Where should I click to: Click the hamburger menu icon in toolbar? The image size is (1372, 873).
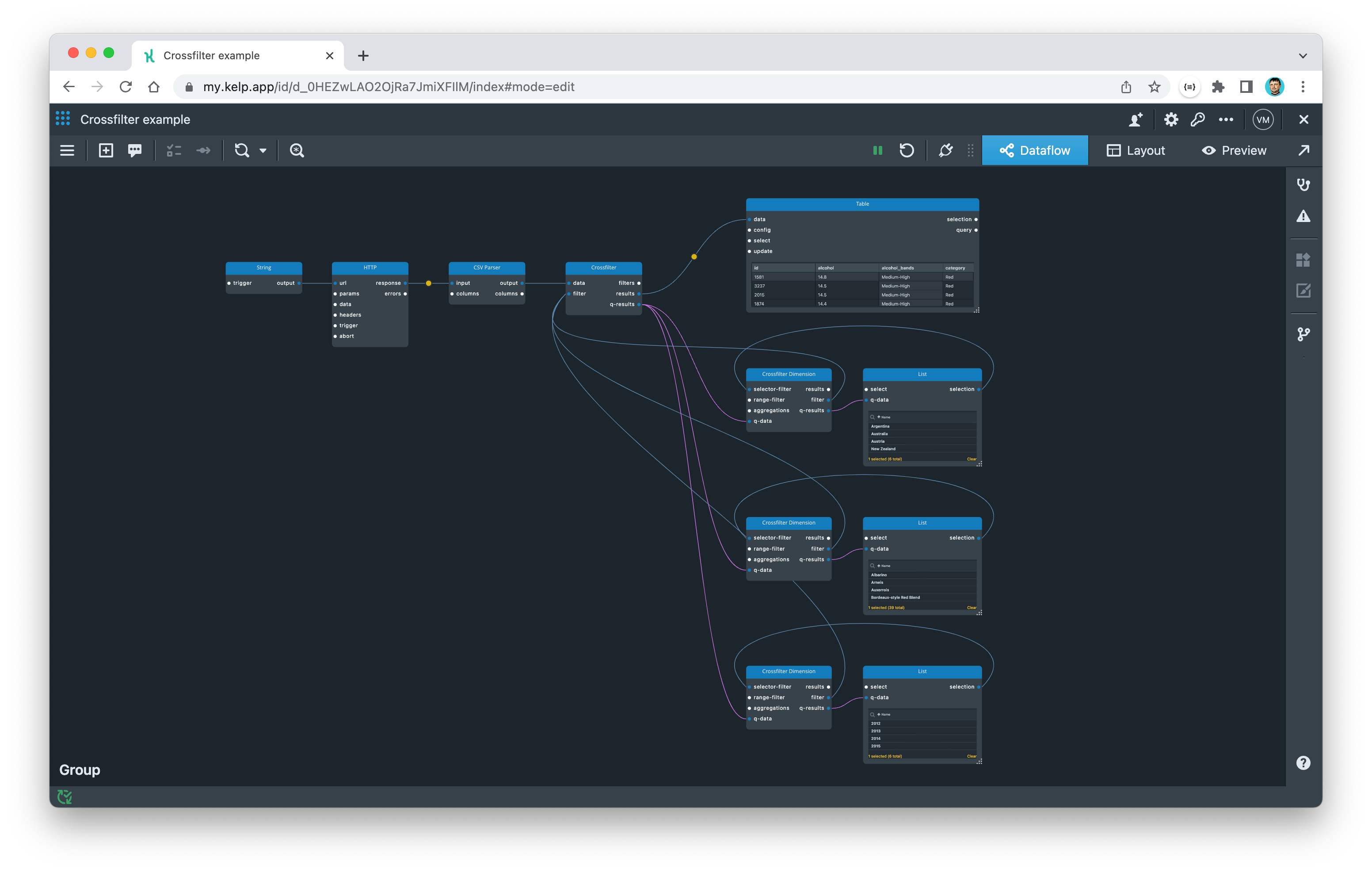click(x=67, y=150)
